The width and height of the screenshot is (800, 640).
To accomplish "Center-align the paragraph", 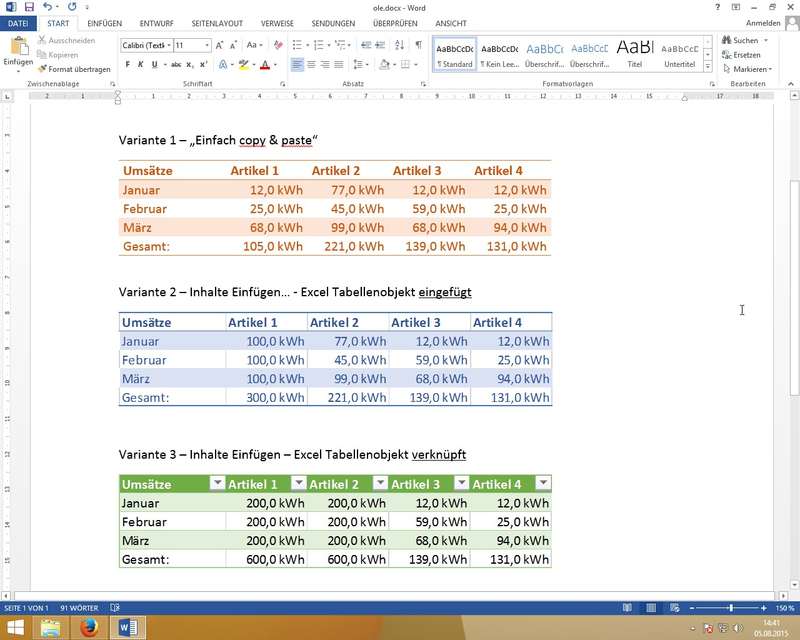I will 311,65.
